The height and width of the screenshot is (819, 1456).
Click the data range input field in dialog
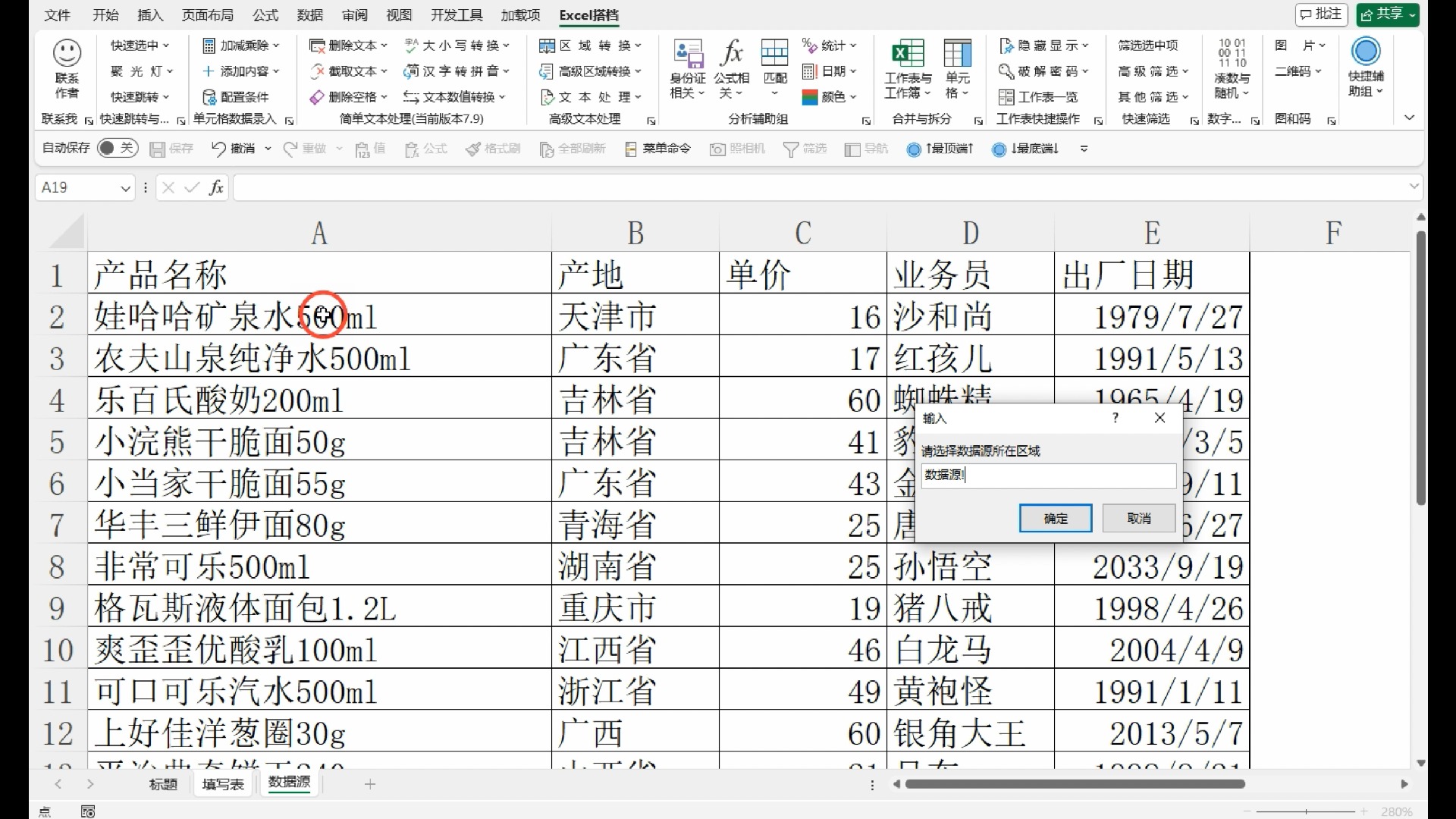(x=1049, y=475)
